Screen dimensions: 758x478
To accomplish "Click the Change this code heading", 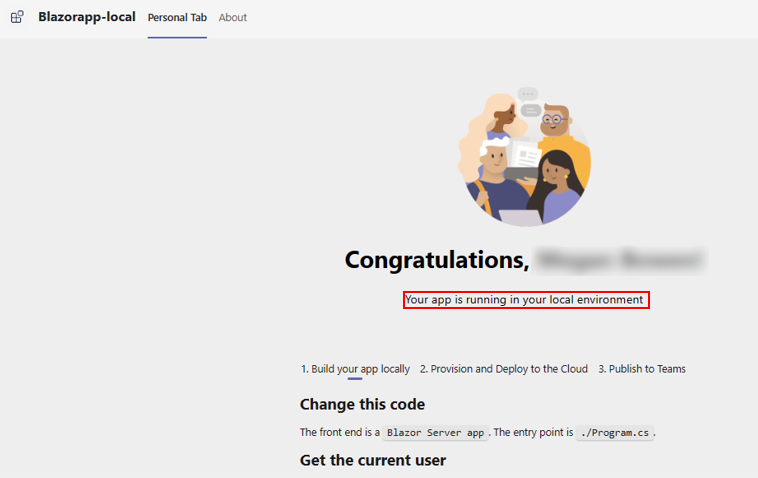I will pyautogui.click(x=363, y=404).
